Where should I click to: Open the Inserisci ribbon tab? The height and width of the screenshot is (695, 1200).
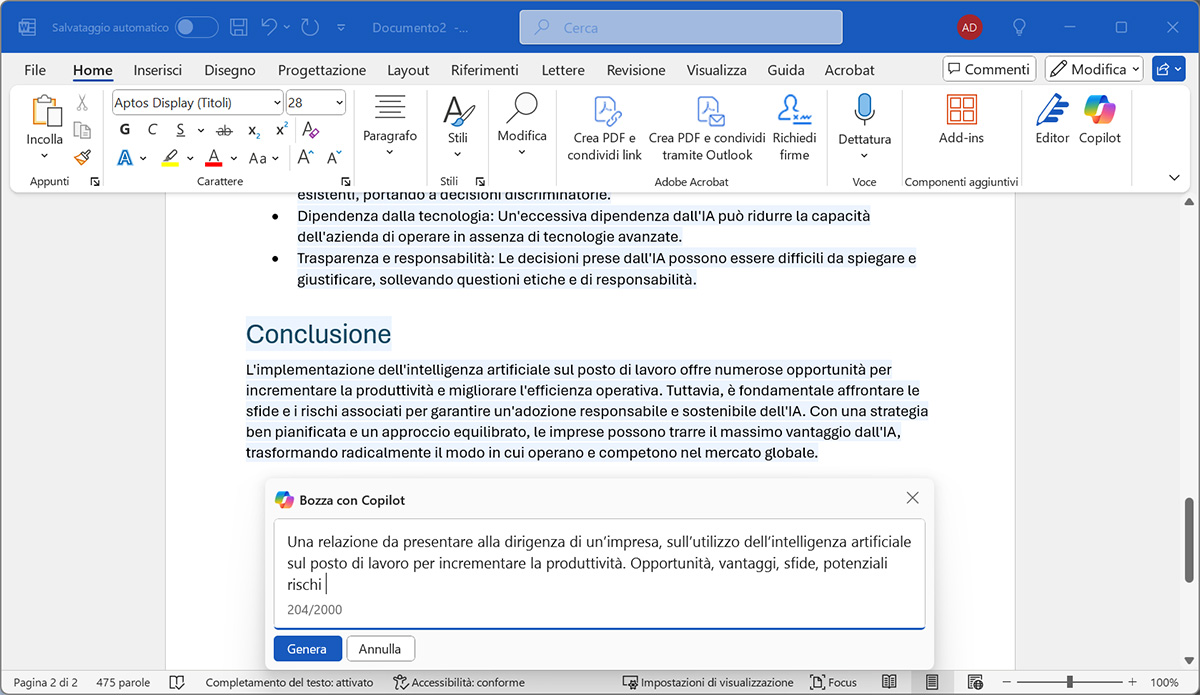(158, 70)
